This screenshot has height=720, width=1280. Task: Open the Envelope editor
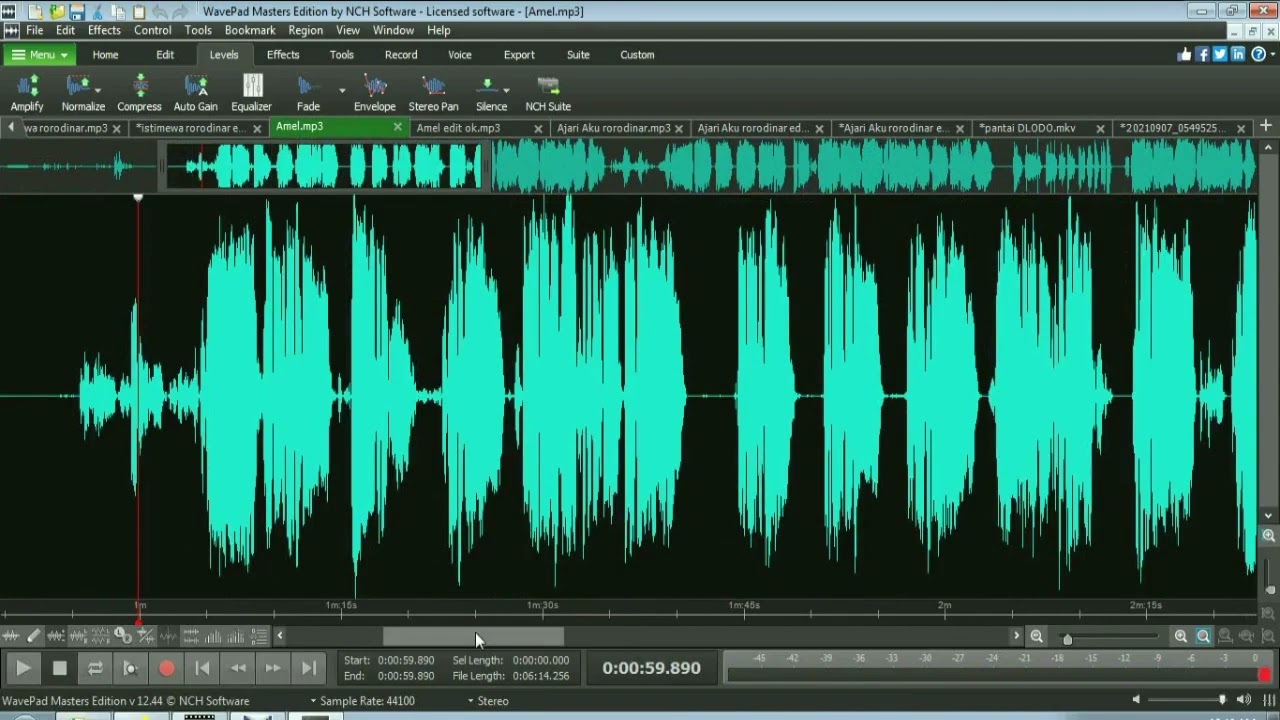[374, 93]
